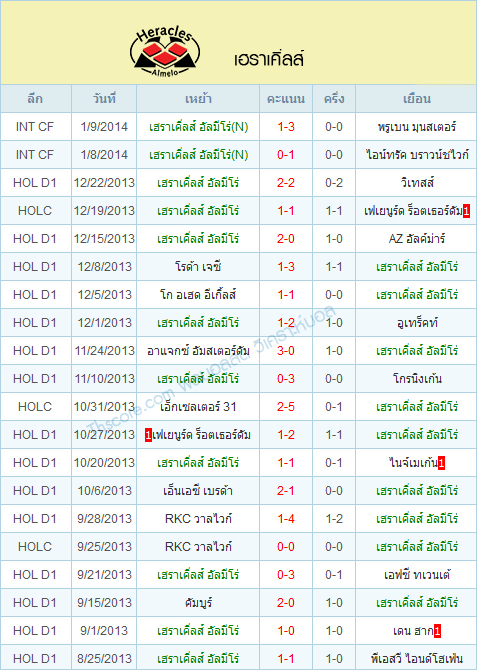Click home team โรด้า เจซี
The image size is (477, 670).
(198, 267)
